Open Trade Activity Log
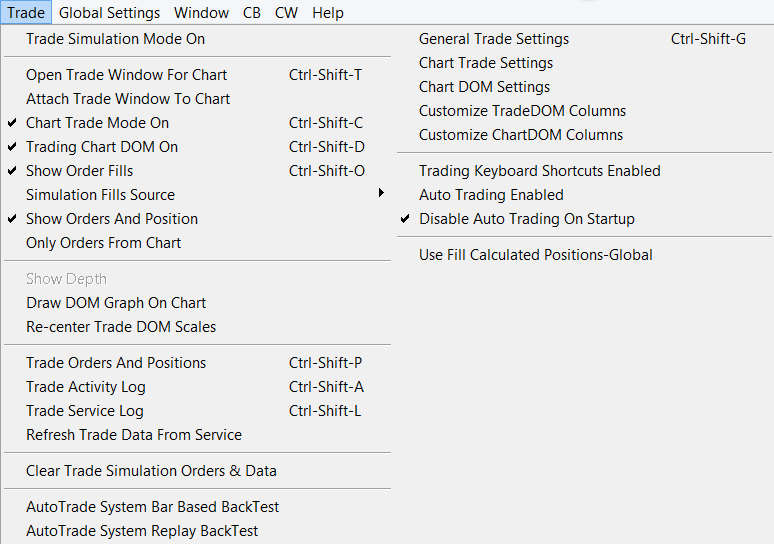774x544 pixels. coord(85,387)
